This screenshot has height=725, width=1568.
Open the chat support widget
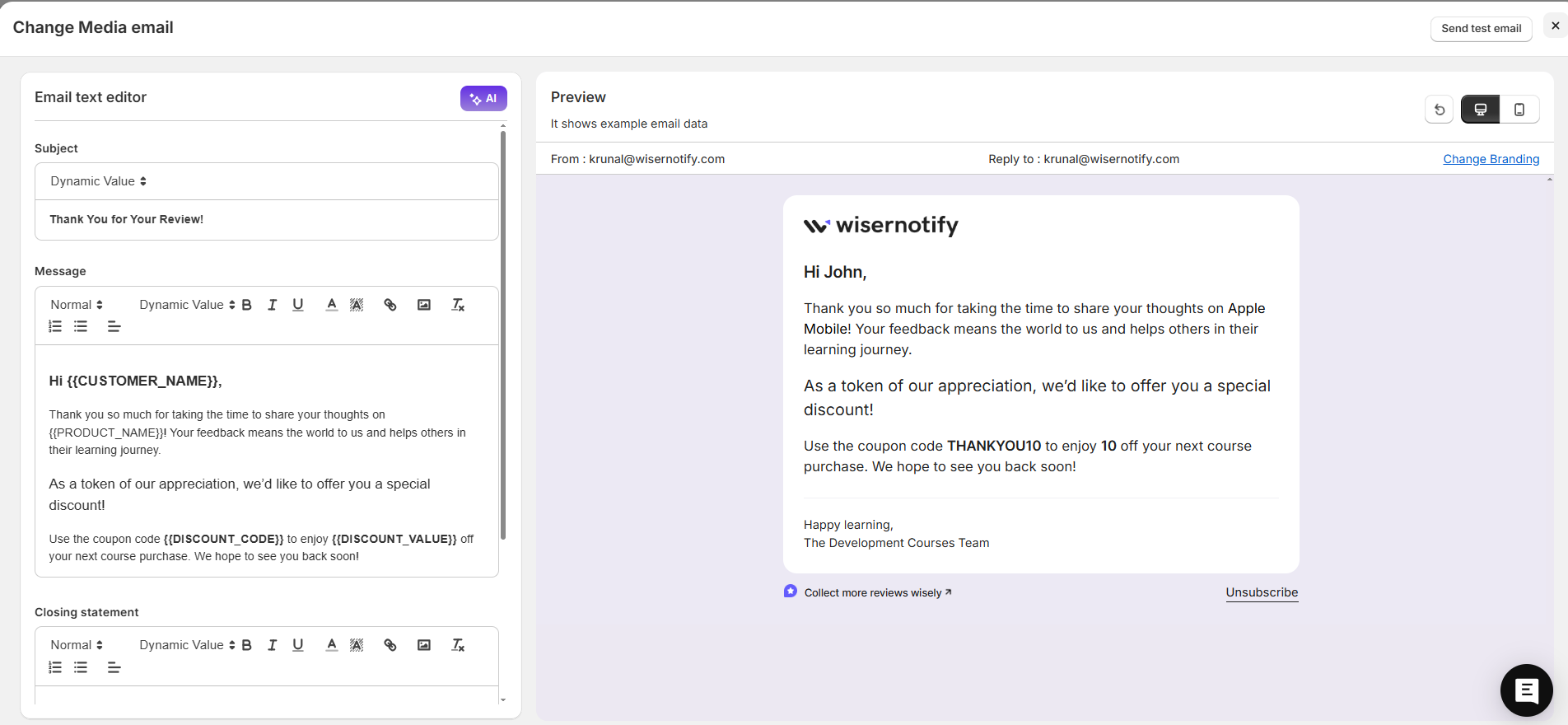tap(1526, 690)
